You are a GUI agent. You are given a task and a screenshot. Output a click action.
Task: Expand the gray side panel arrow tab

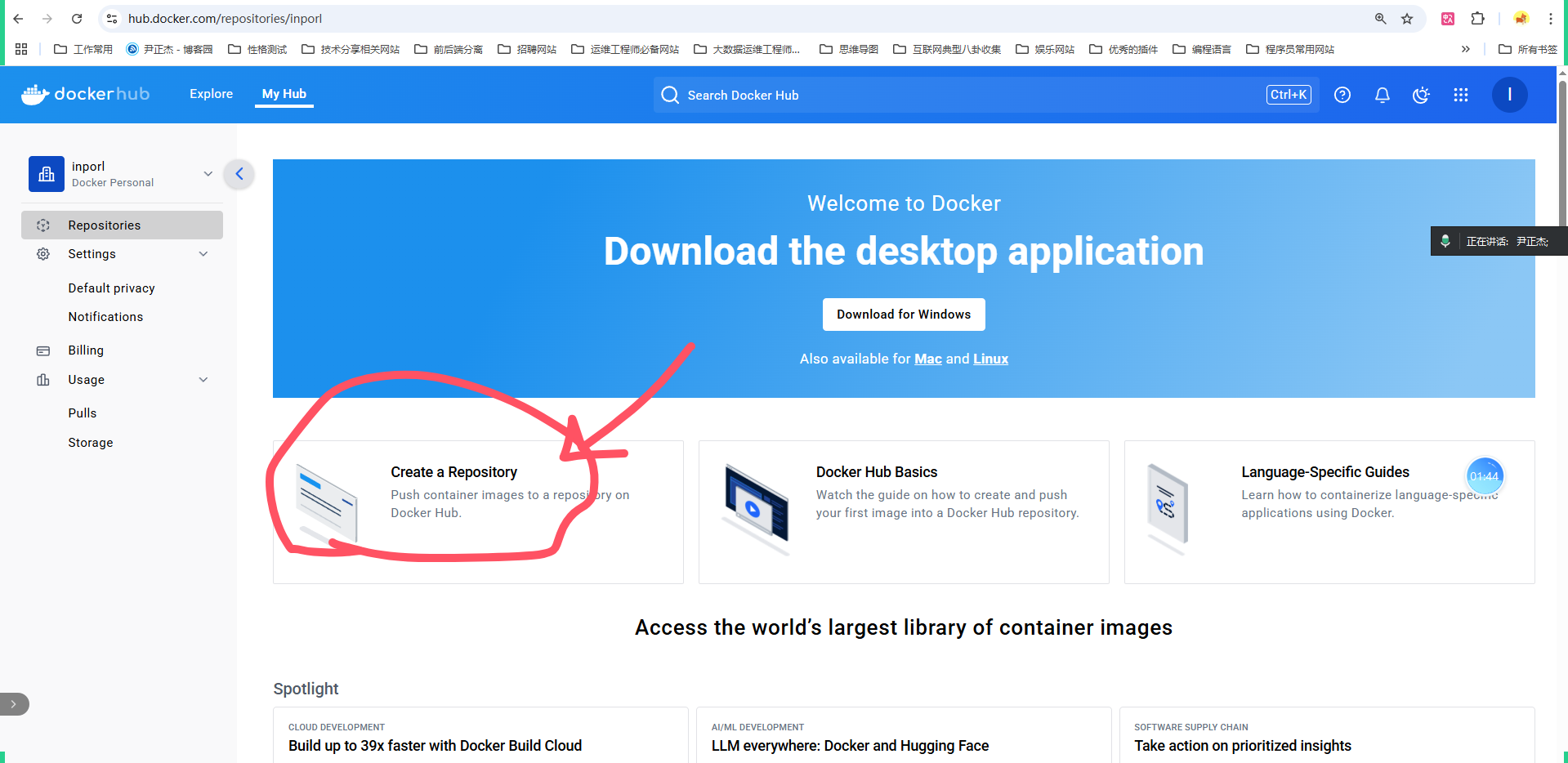(x=13, y=704)
